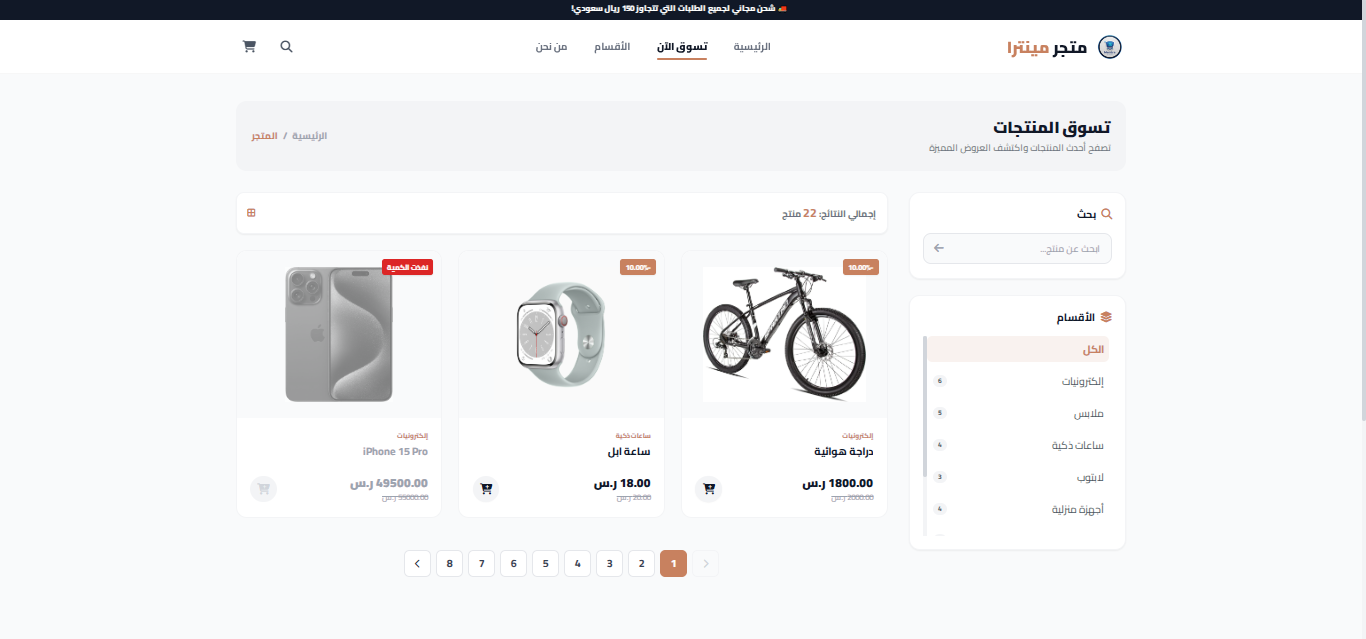Filter by لابتوب category
The image size is (1366, 639).
[1018, 477]
